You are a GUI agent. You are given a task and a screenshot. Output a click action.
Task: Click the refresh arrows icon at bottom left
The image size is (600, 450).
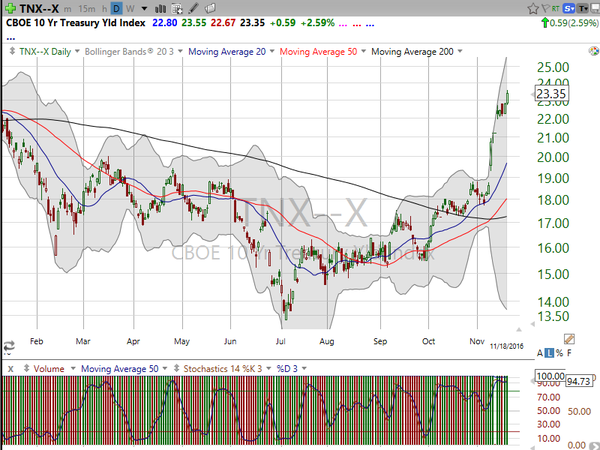[8, 346]
